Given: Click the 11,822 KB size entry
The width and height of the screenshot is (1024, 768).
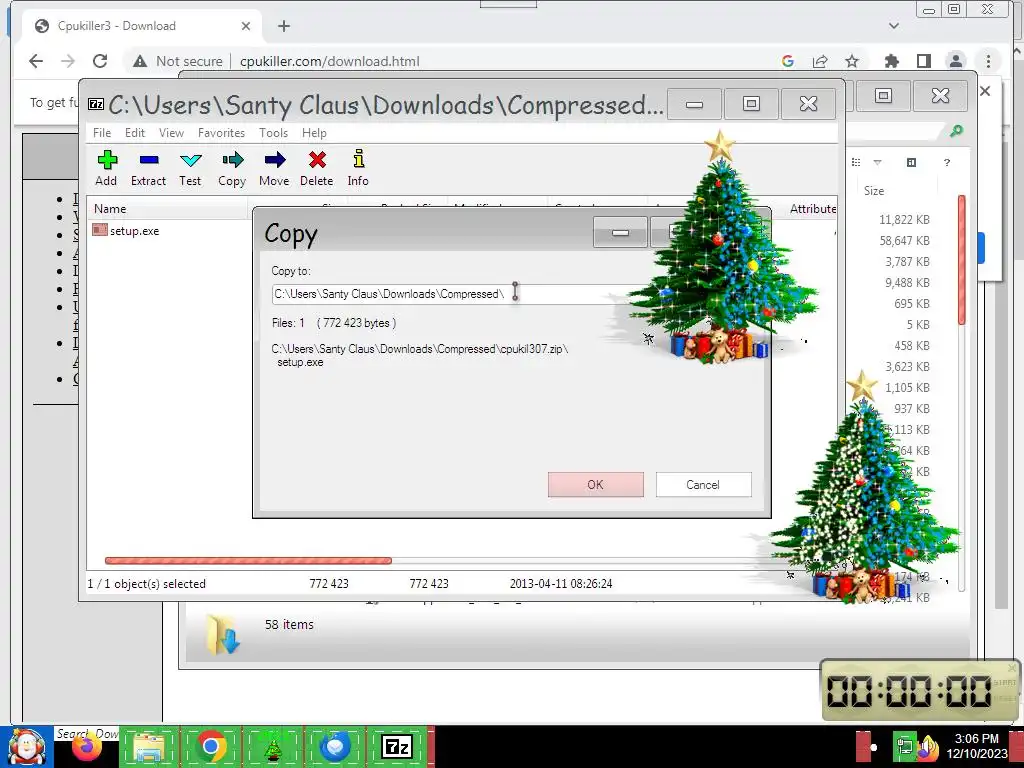Looking at the screenshot, I should click(x=904, y=220).
